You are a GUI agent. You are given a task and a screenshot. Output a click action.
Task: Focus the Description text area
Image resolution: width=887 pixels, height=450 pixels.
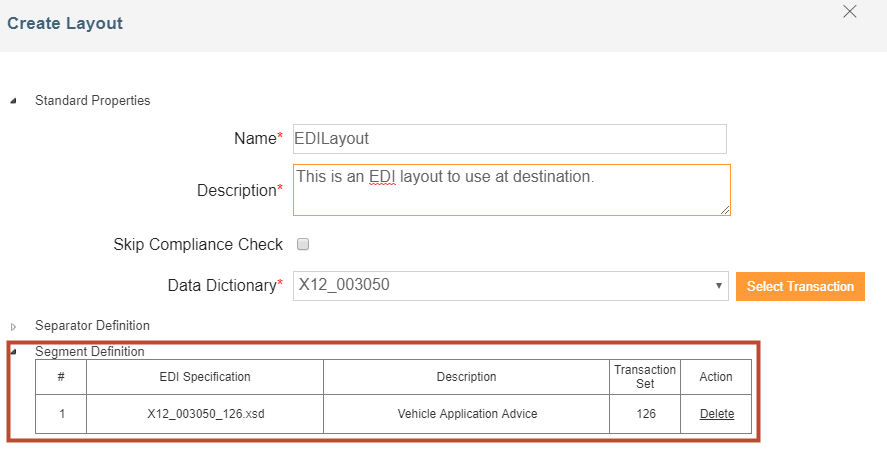511,190
